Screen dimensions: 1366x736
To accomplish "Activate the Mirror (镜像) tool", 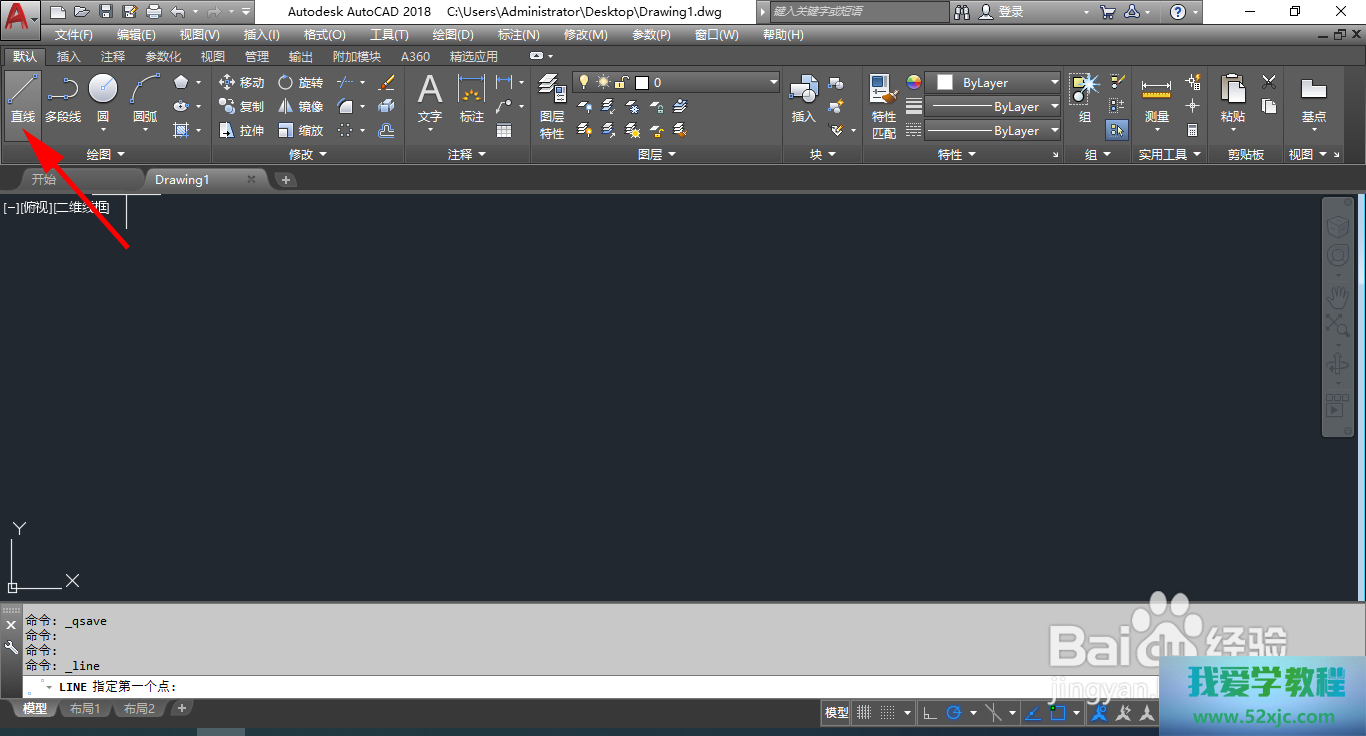I will [x=300, y=107].
